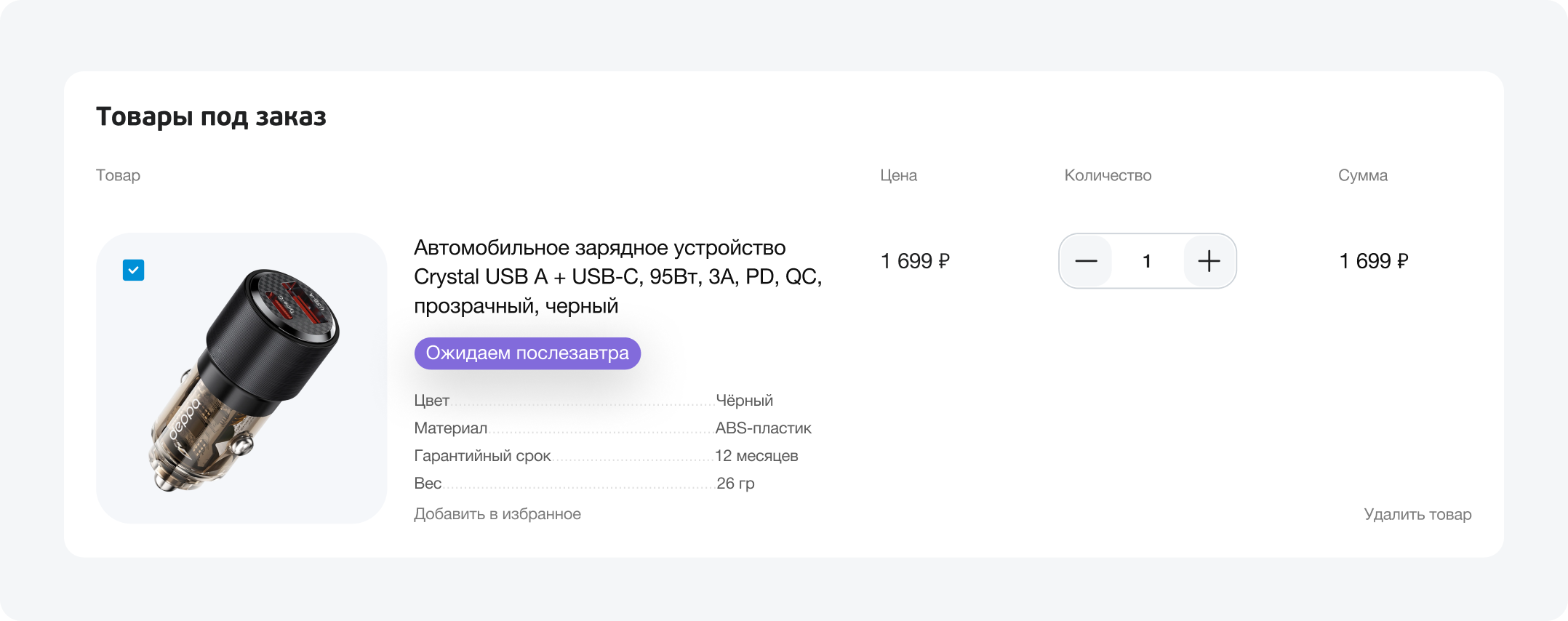Screen dimensions: 1568x621
Task: Select the "26 гр" weight value
Action: pyautogui.click(x=735, y=484)
